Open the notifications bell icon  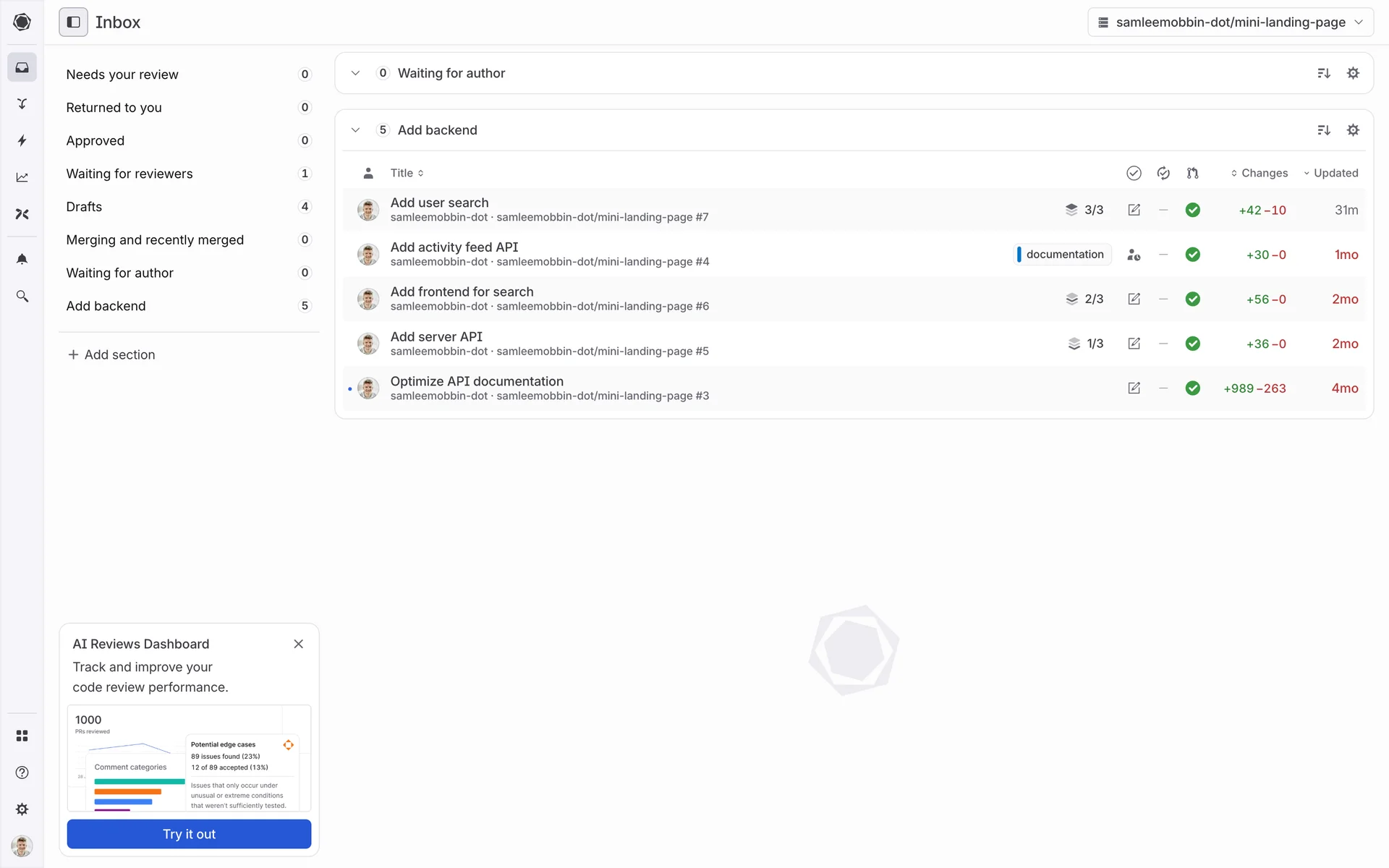point(22,259)
